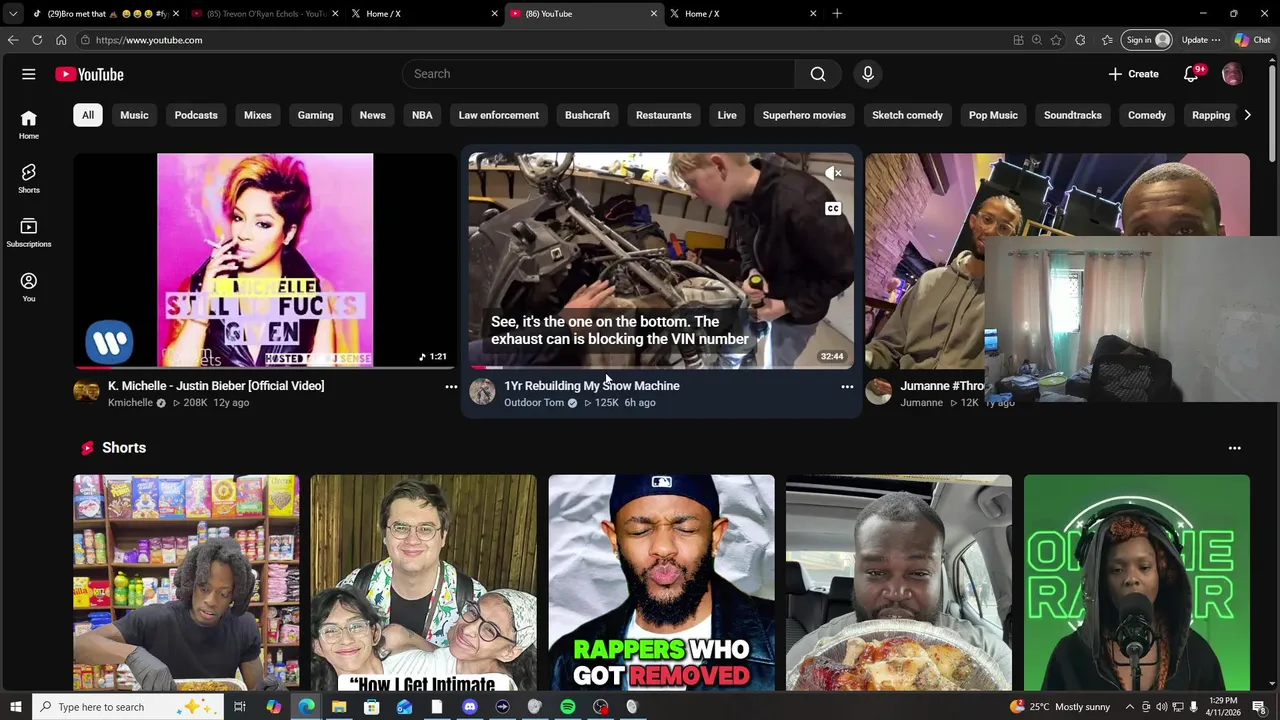
Task: Add this page to favorites star
Action: [x=1056, y=40]
